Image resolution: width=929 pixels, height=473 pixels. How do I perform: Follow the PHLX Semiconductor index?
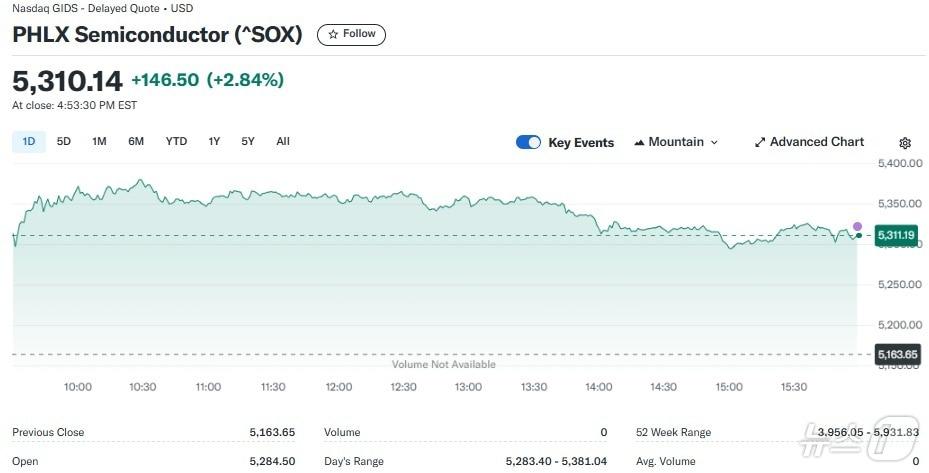(x=351, y=34)
